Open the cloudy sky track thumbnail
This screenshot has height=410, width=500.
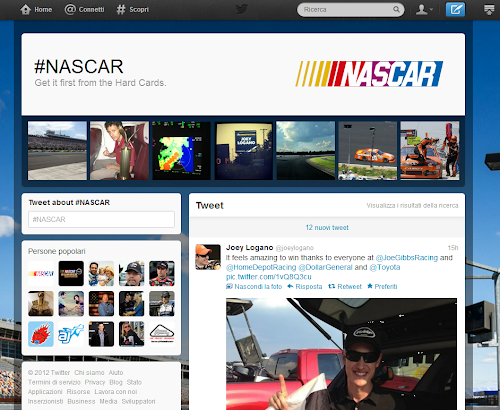(x=306, y=151)
